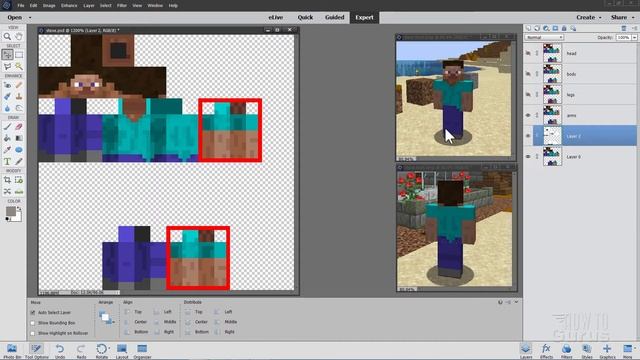The height and width of the screenshot is (360, 640).
Task: Click the Undo button
Action: coord(60,351)
